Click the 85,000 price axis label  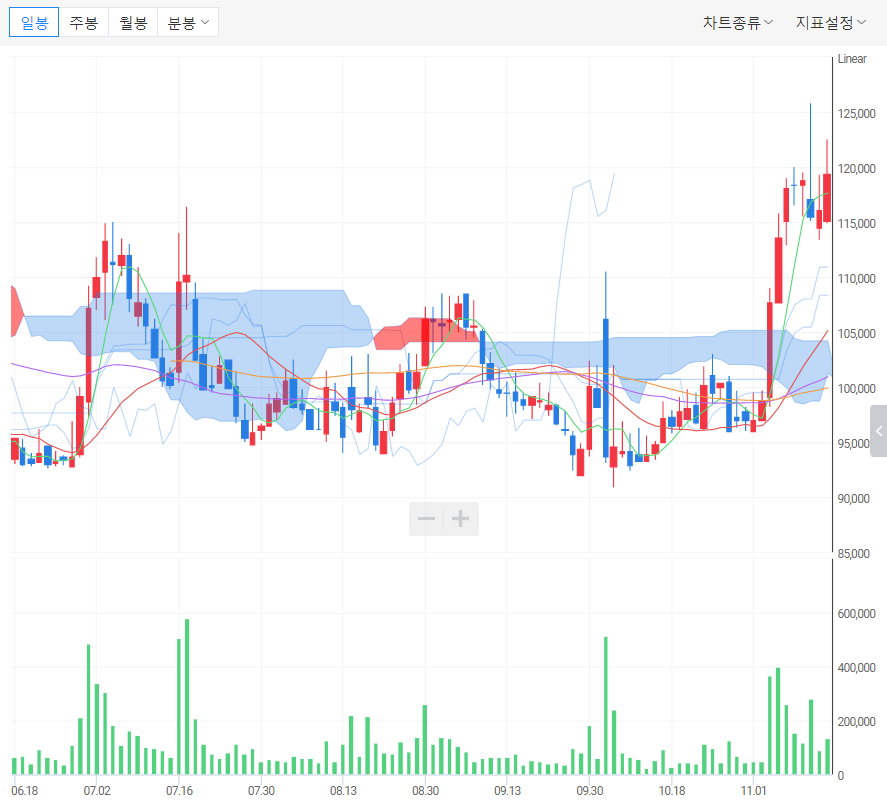click(x=854, y=553)
